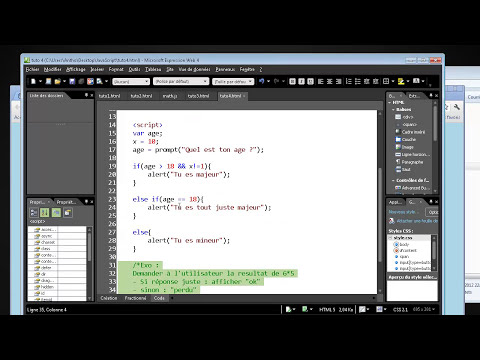Collapse the HTML node in toolbox

pos(390,102)
